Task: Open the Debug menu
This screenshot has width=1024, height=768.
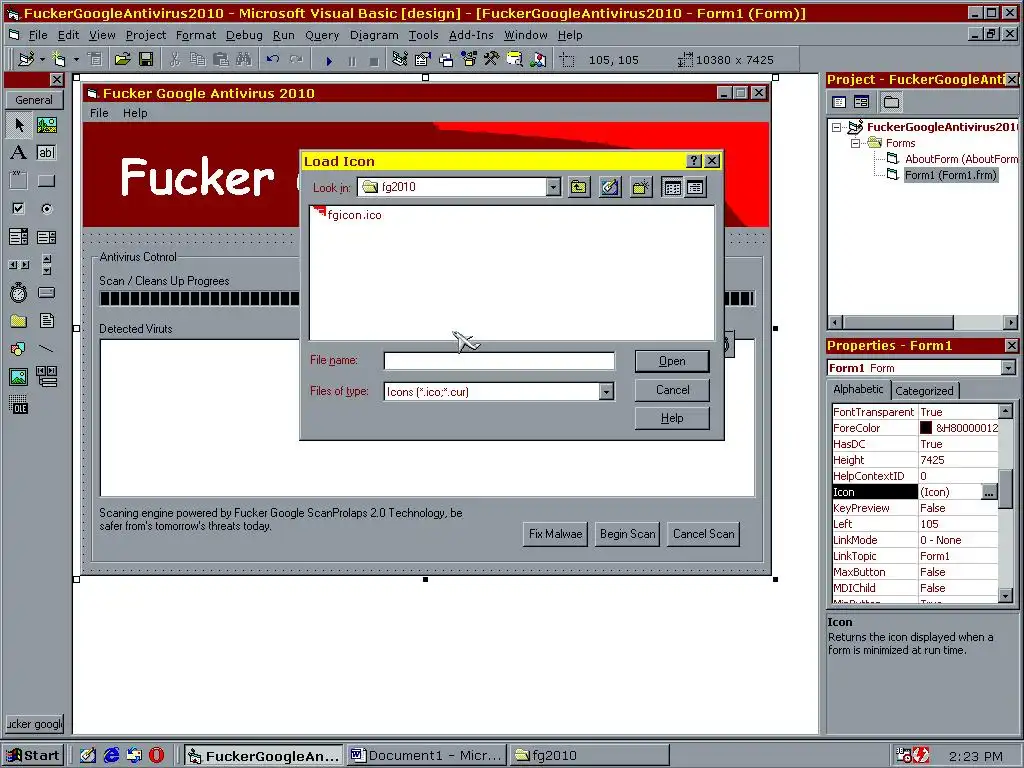Action: (x=244, y=35)
